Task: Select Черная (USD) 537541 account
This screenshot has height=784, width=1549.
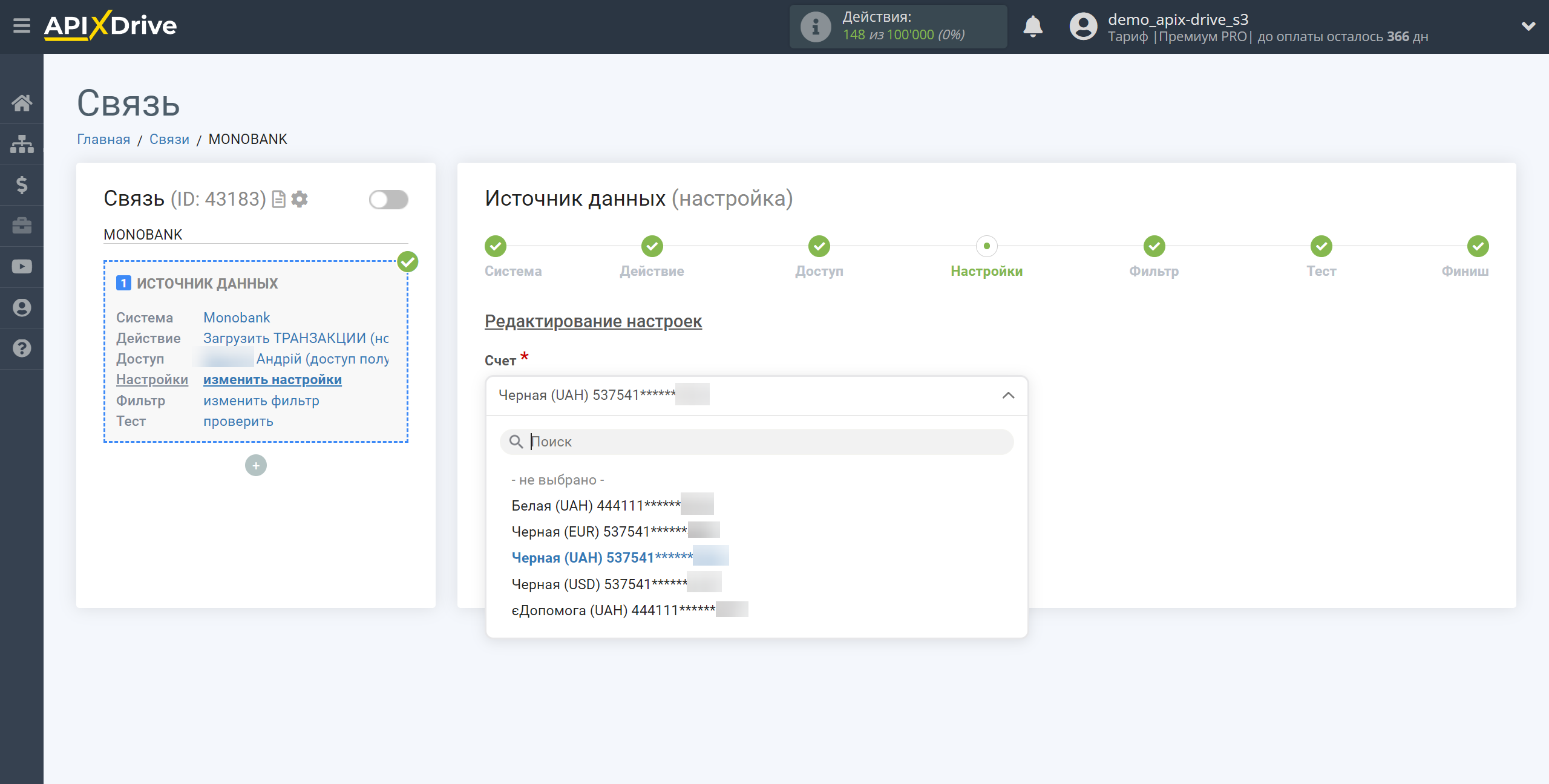Action: point(617,584)
